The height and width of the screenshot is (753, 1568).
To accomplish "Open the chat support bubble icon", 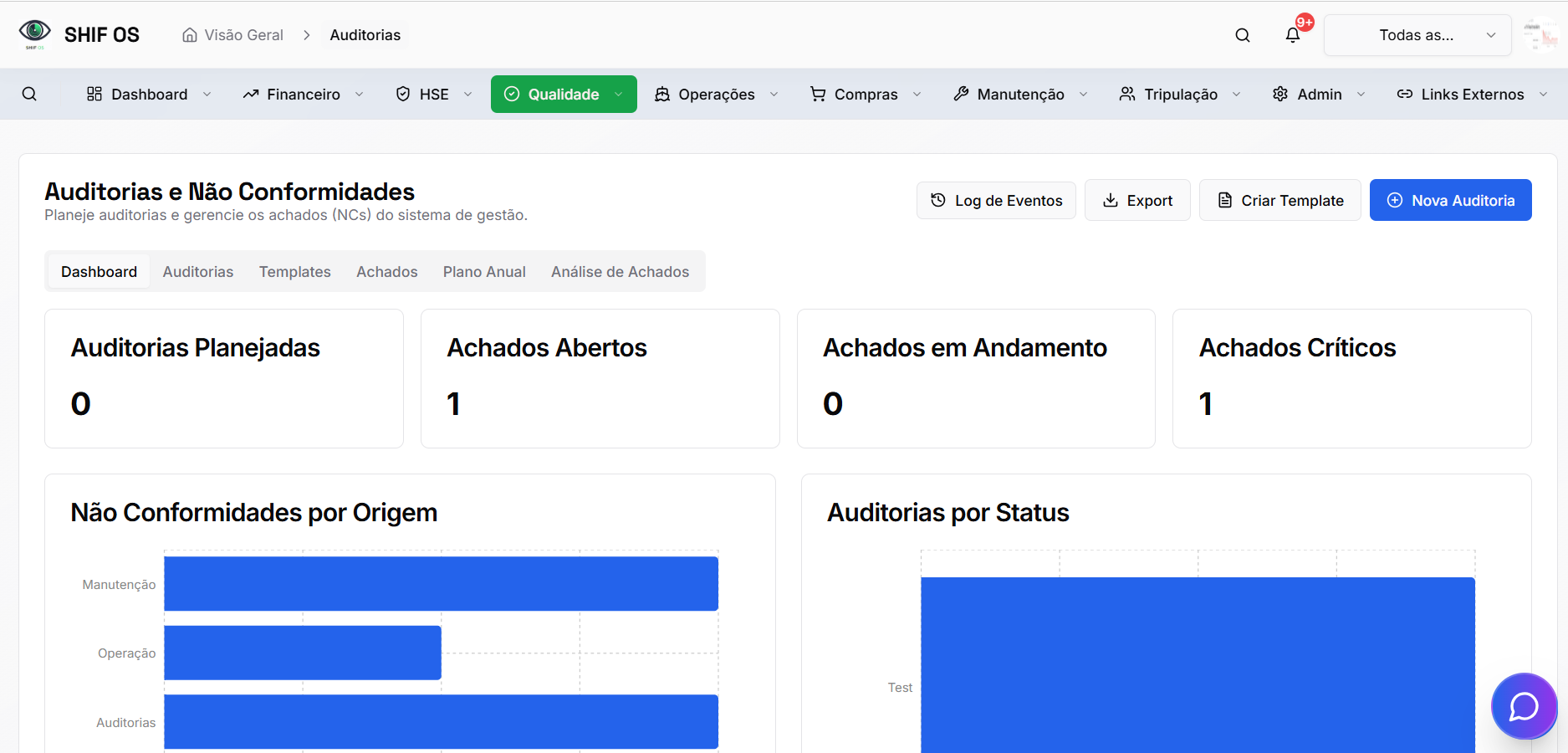I will 1524,706.
